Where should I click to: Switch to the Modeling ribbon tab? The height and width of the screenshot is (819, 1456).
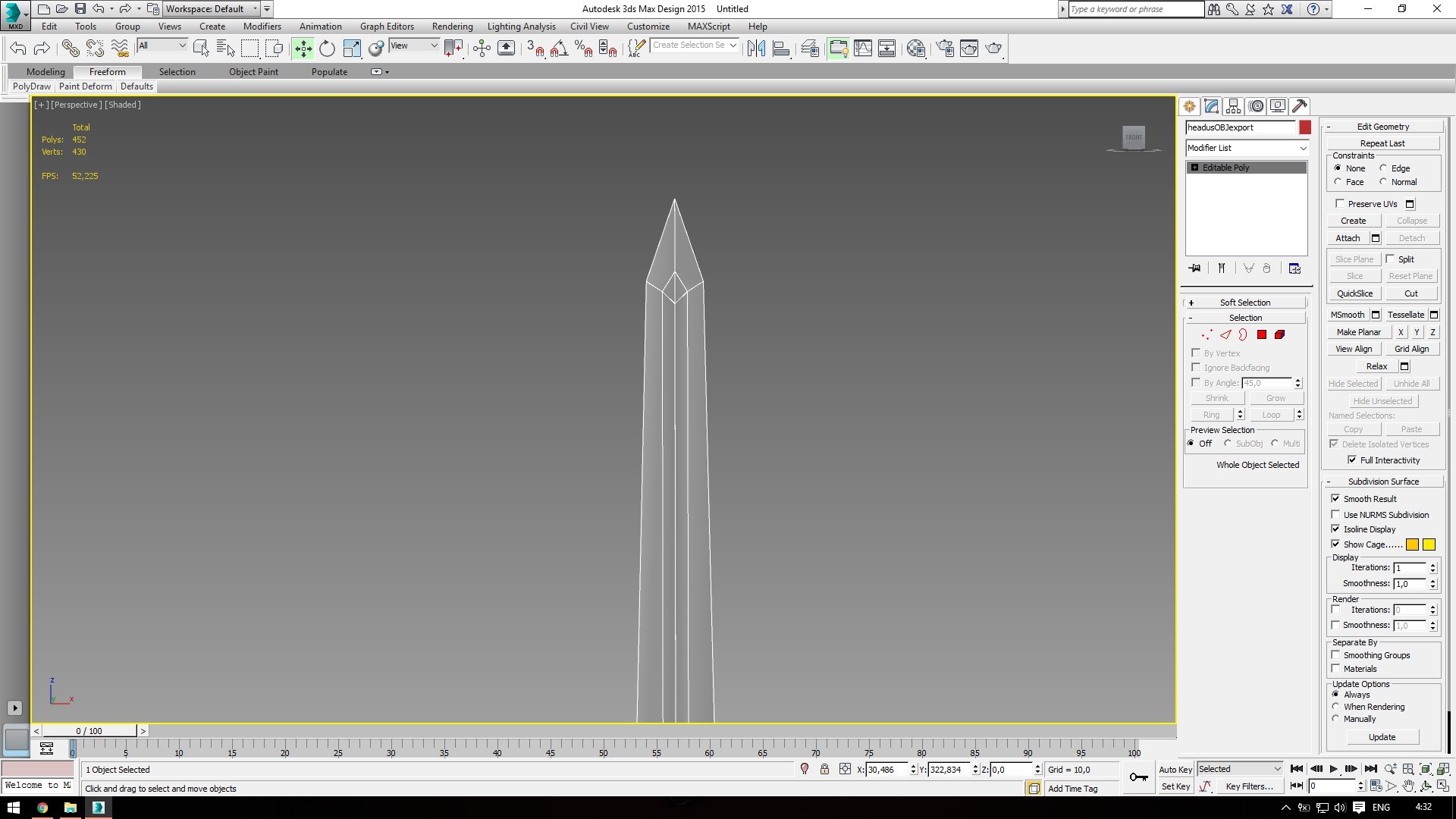(x=45, y=72)
